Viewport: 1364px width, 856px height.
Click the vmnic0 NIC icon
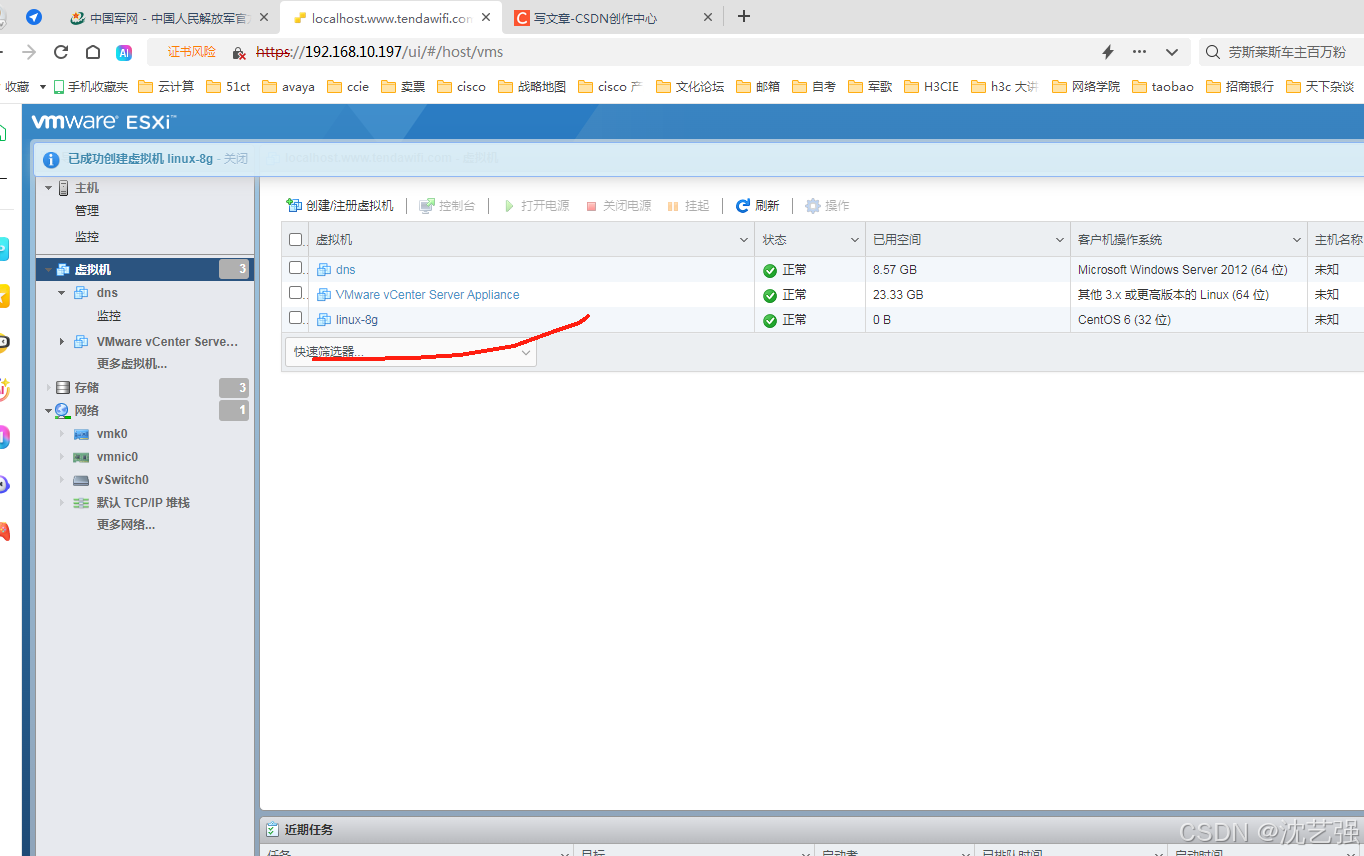(81, 457)
